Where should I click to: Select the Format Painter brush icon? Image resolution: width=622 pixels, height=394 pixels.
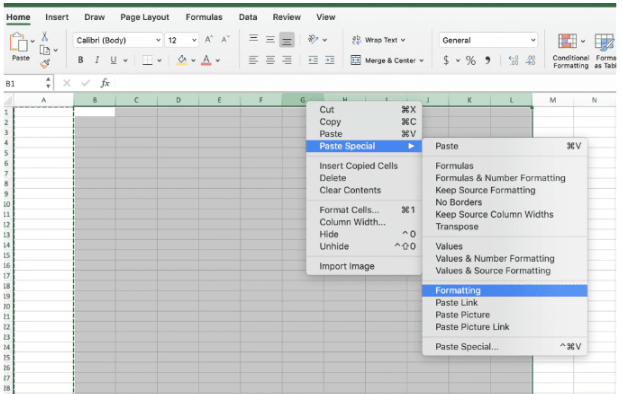point(45,63)
